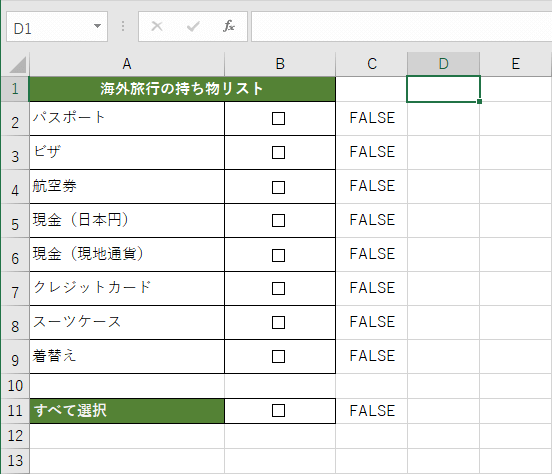Select column D header

(x=444, y=64)
